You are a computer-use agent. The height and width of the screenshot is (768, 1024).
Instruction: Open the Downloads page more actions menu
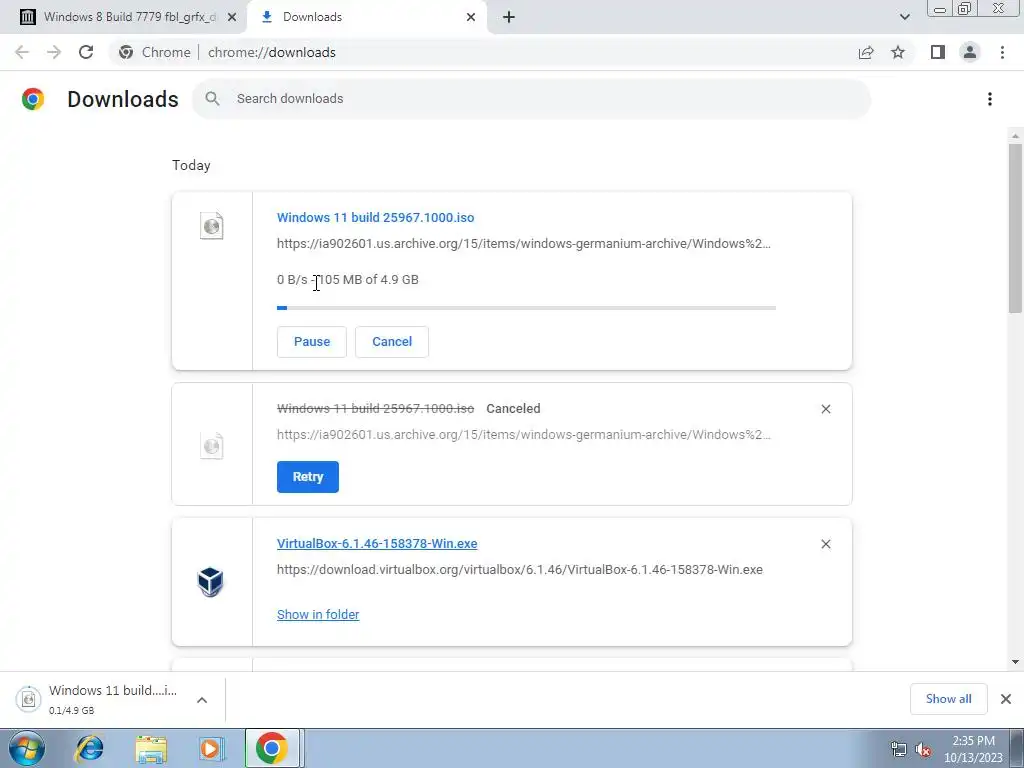point(990,99)
